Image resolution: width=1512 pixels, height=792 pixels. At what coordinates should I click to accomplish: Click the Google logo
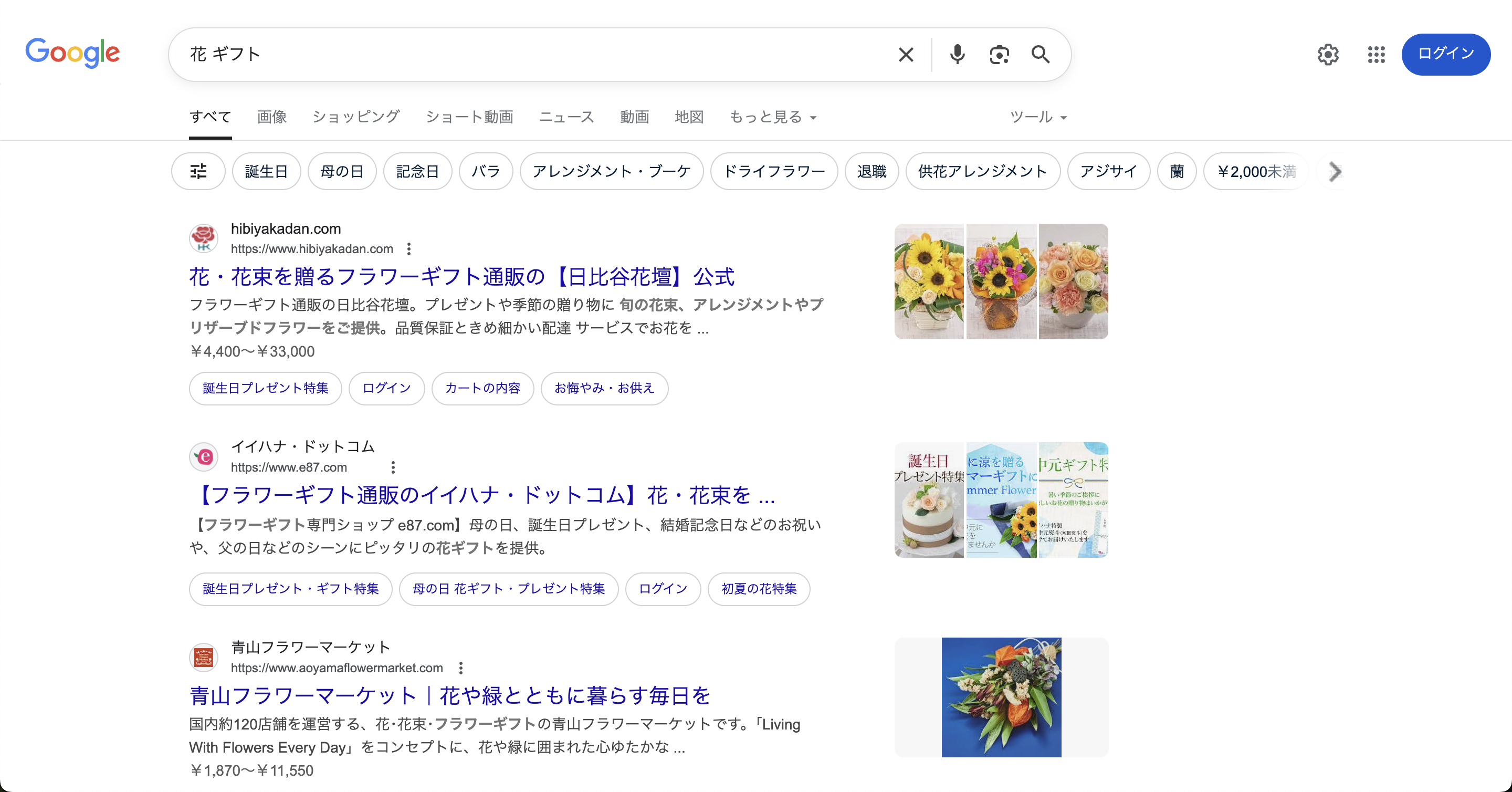(73, 53)
